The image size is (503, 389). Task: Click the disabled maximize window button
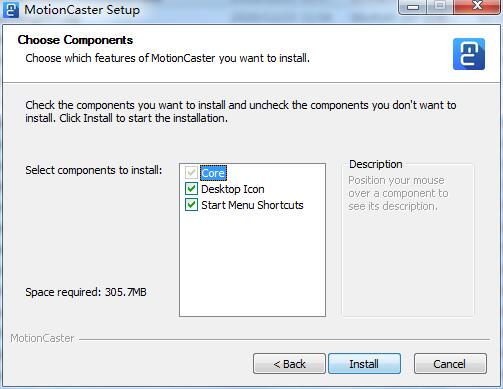(440, 7)
